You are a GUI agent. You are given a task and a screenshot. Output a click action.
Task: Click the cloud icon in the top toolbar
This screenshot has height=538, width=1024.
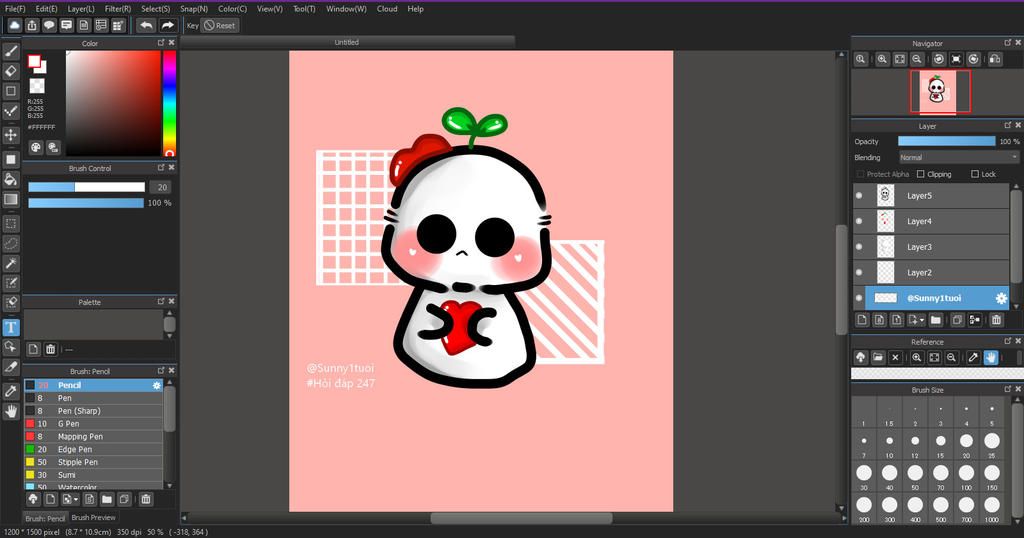click(x=14, y=25)
